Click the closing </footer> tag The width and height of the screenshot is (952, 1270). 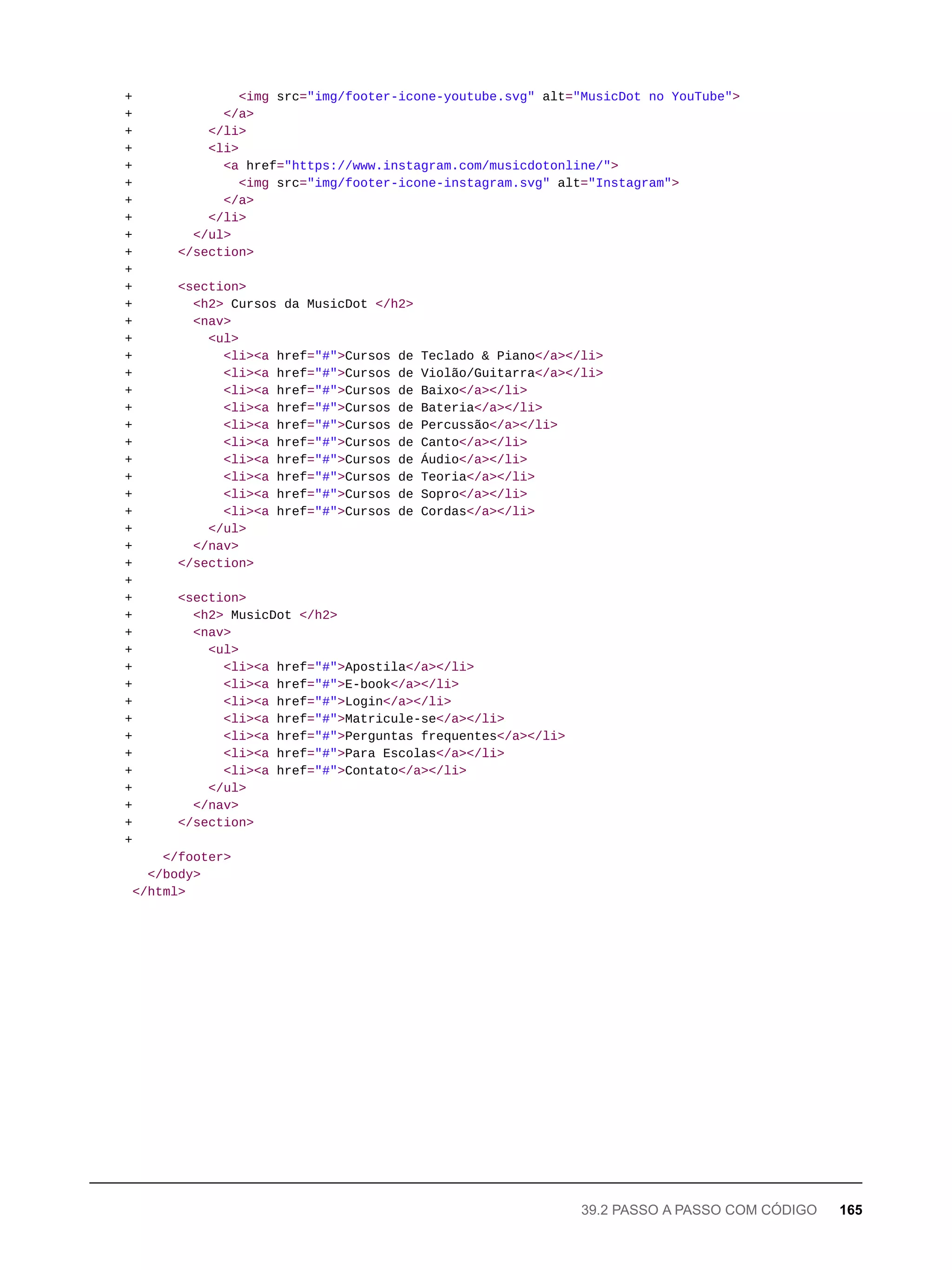click(x=197, y=857)
